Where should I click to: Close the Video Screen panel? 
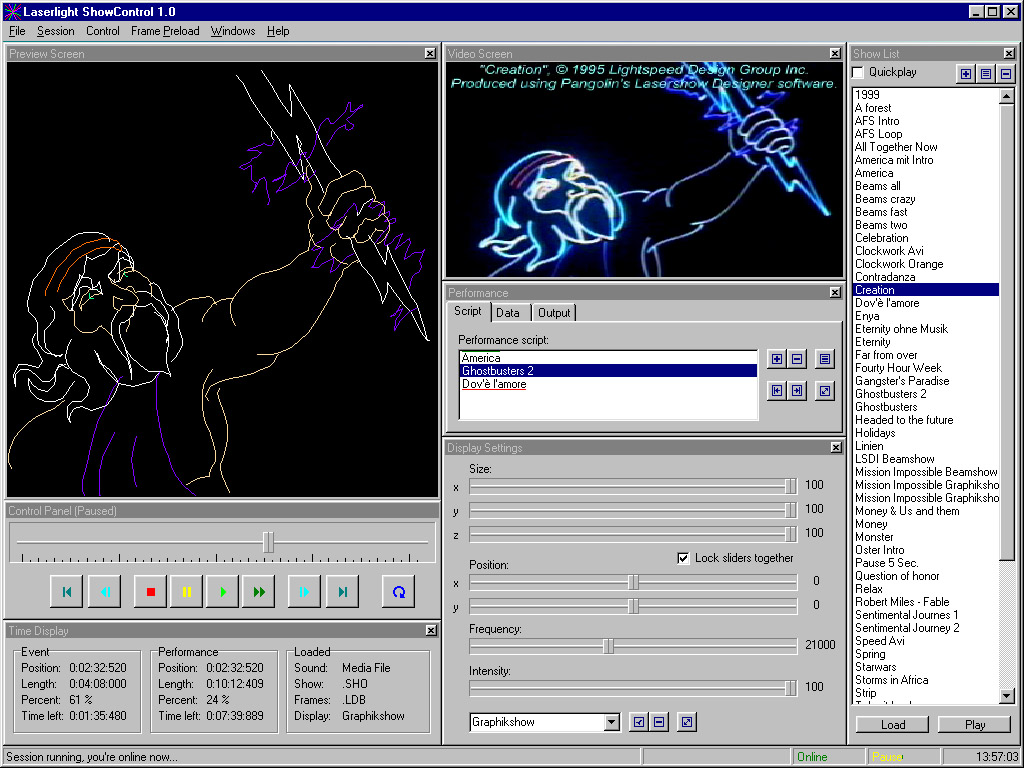tap(835, 54)
